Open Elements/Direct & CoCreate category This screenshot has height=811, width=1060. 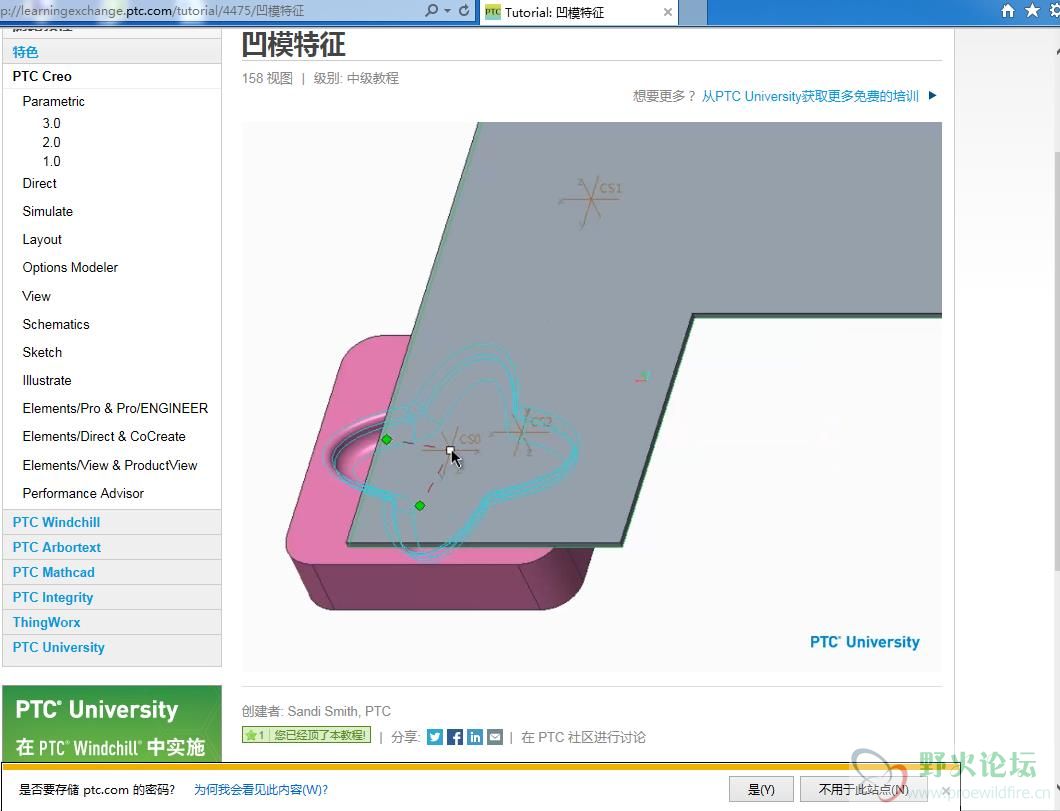(x=104, y=437)
